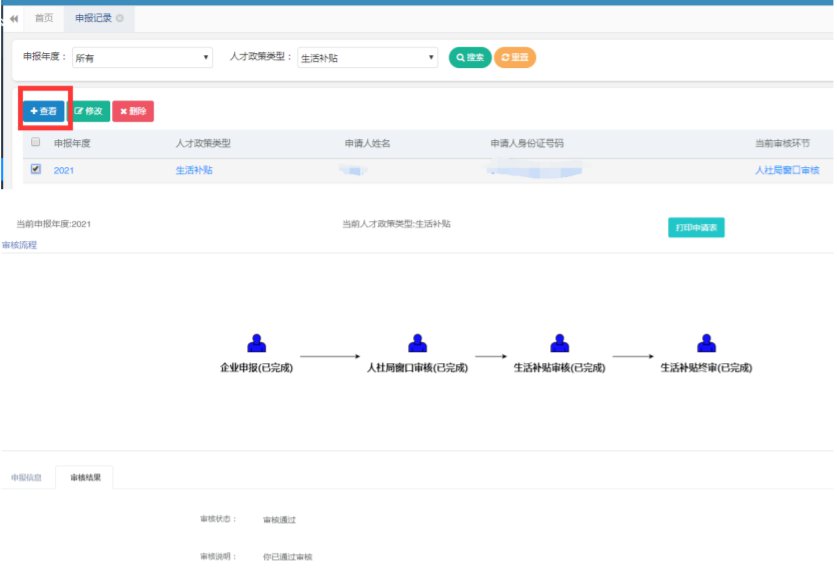Click the 生活补贴审核 step person icon

point(560,344)
